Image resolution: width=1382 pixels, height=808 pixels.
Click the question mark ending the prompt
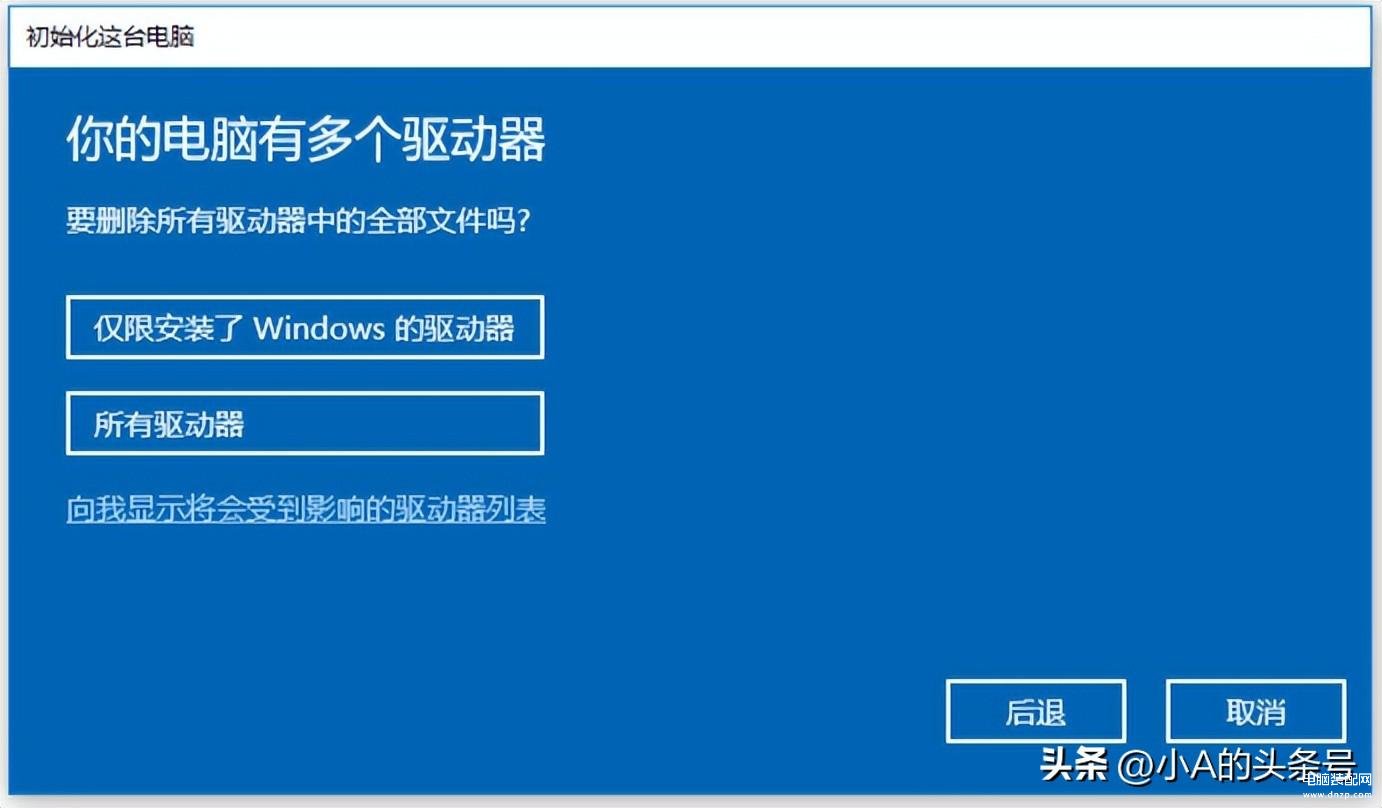tap(523, 220)
